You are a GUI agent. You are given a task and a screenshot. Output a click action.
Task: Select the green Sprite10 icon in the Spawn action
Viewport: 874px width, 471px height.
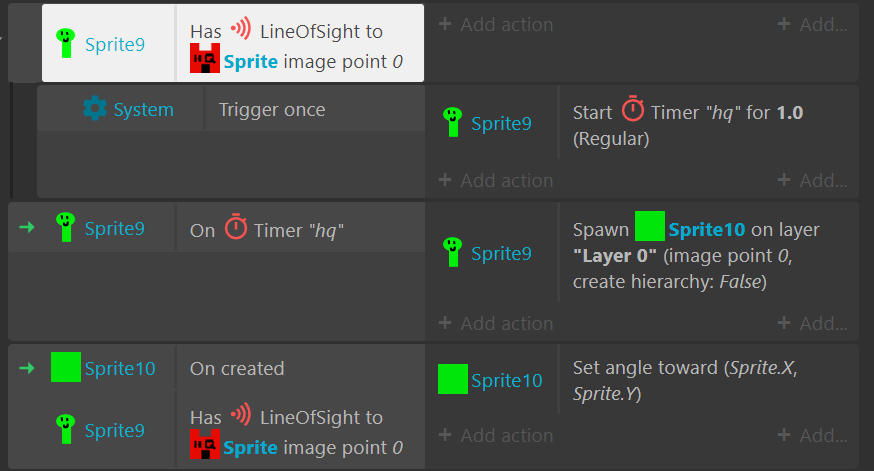pos(649,226)
